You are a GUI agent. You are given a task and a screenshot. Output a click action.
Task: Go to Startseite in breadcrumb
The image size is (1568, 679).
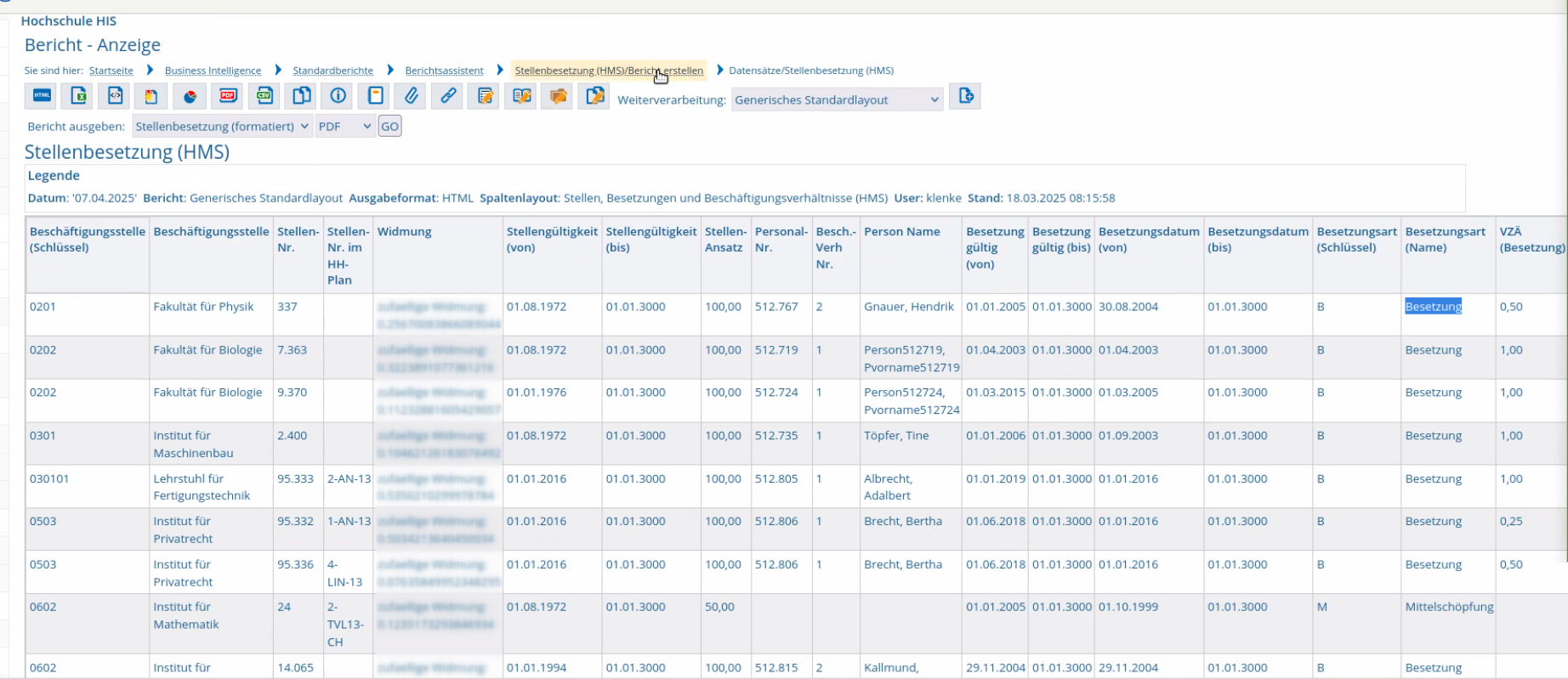(x=111, y=71)
